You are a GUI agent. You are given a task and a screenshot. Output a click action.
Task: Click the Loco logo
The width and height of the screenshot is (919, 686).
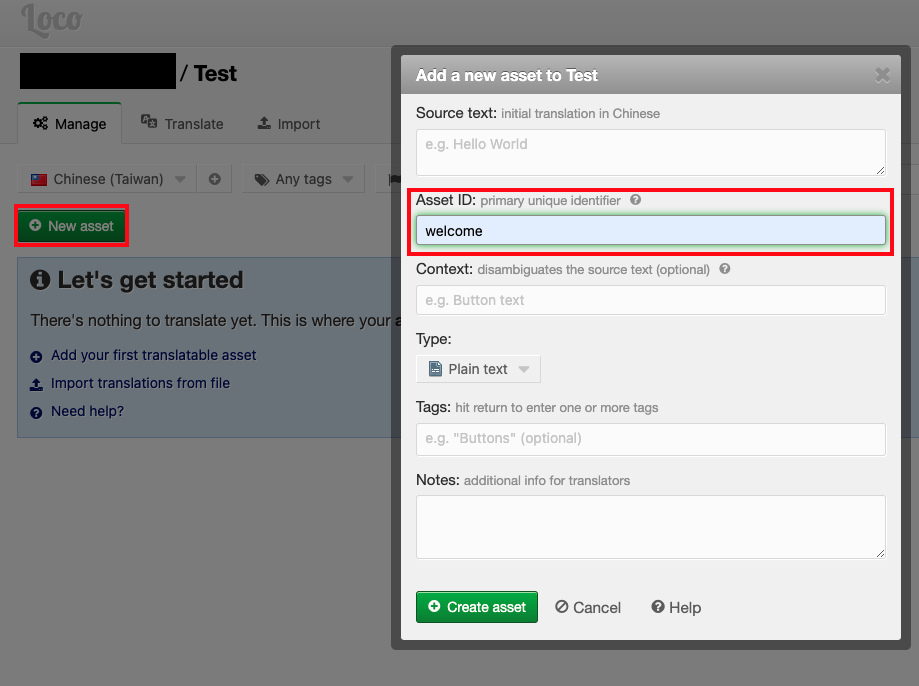51,20
